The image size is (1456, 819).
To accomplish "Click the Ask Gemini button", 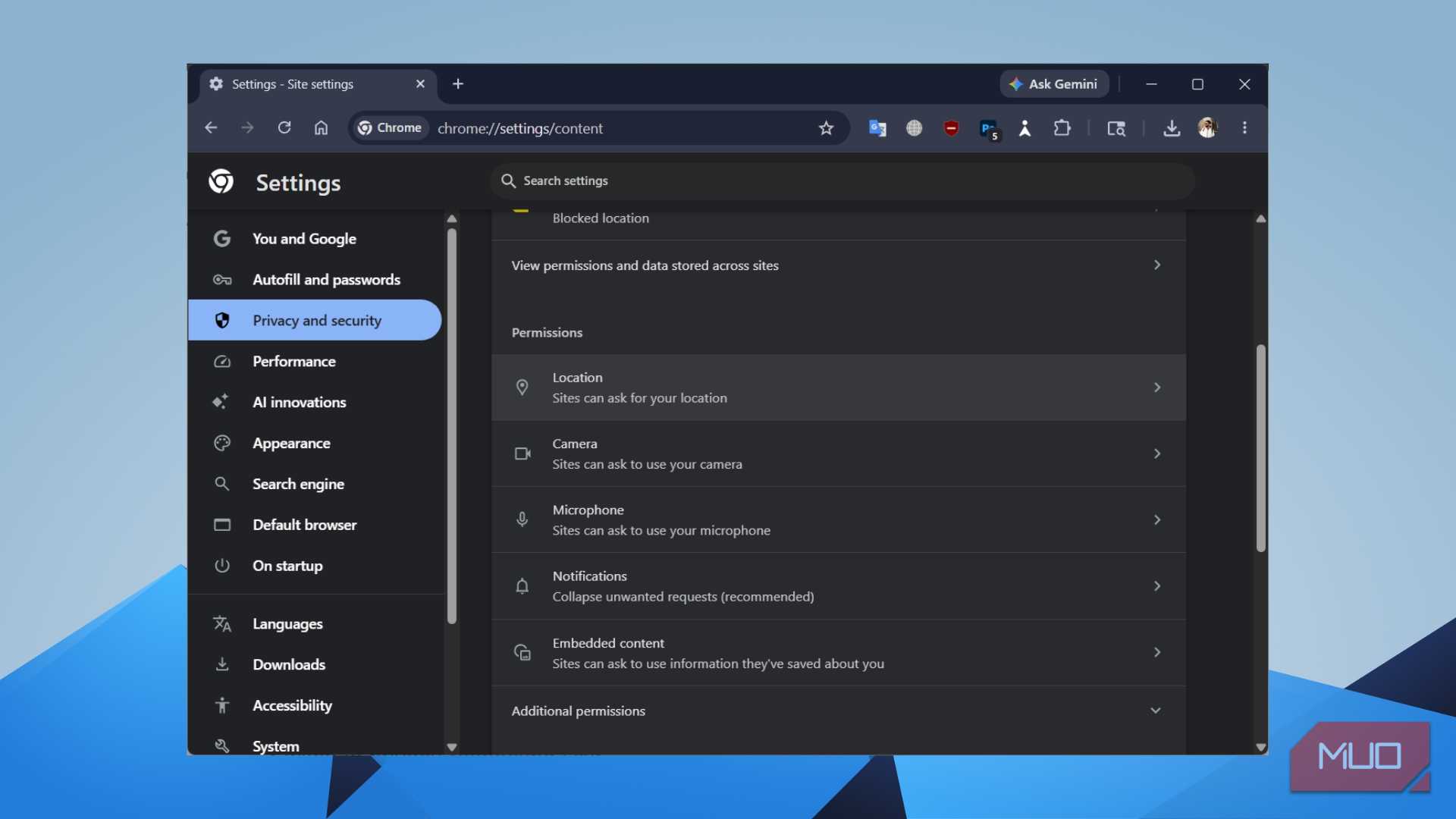I will (1054, 84).
